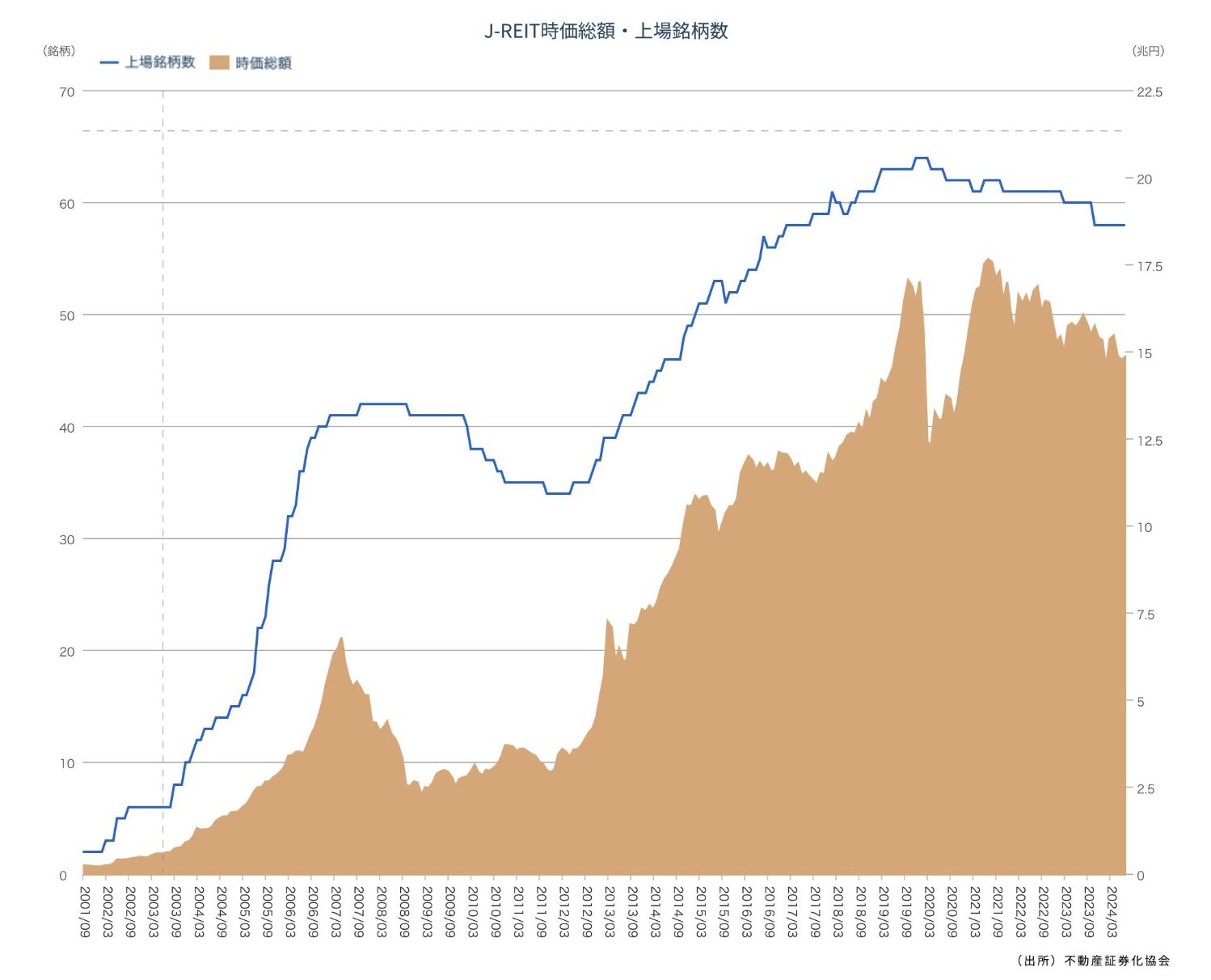Click the x-axis date label 2007/03
Screen dimensions: 1211x980
tap(335, 912)
